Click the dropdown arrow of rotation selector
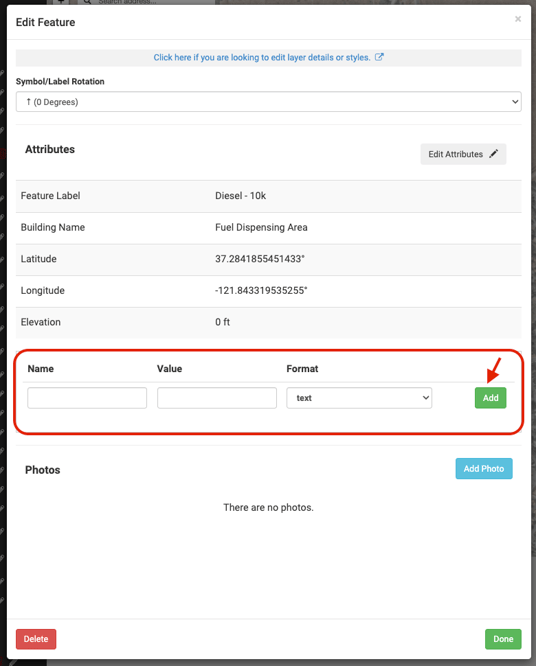536x666 pixels. pos(515,102)
